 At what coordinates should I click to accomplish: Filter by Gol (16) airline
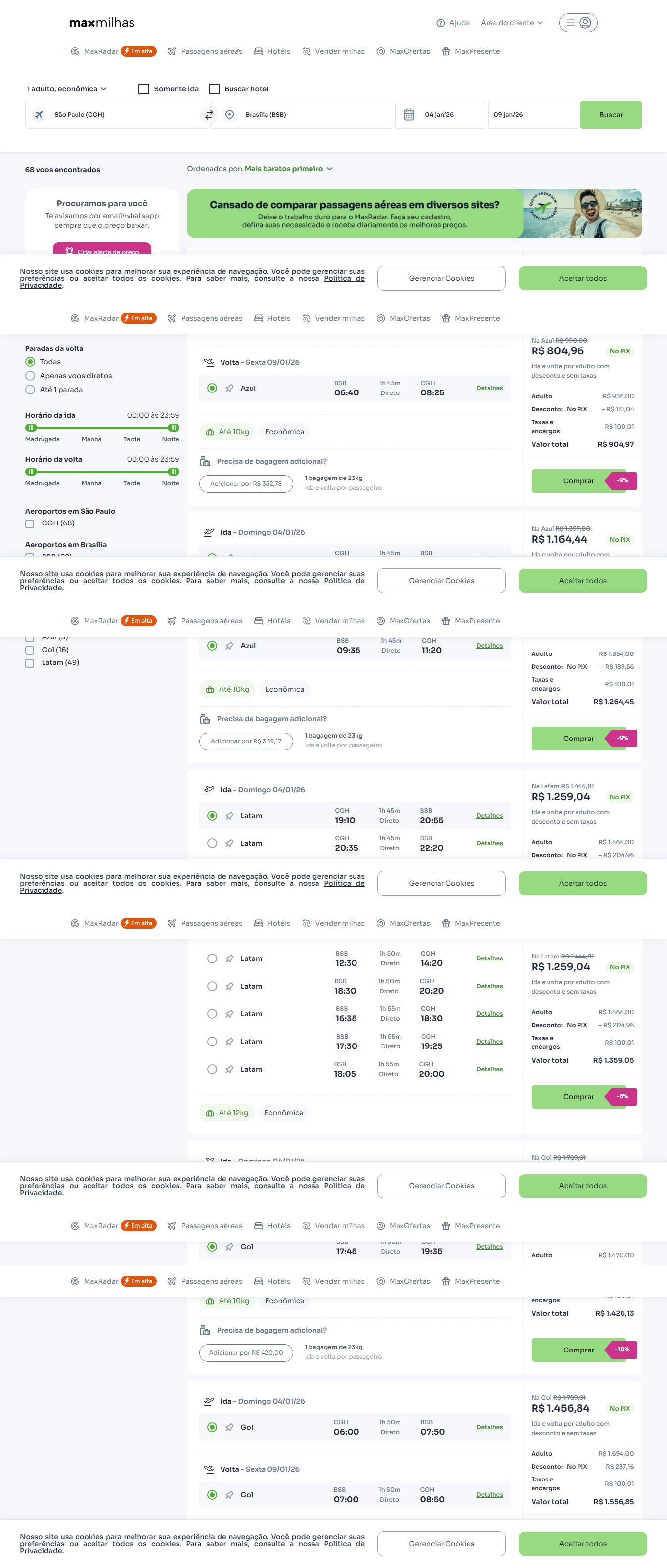tap(30, 650)
